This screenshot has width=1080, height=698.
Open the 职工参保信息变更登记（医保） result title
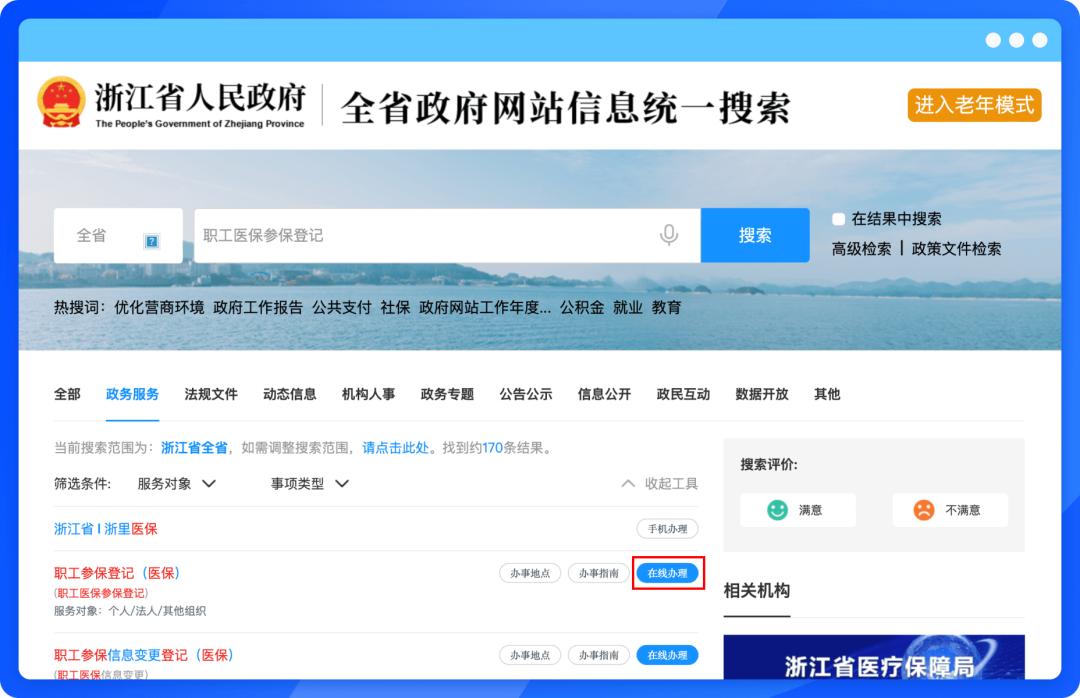(x=143, y=655)
